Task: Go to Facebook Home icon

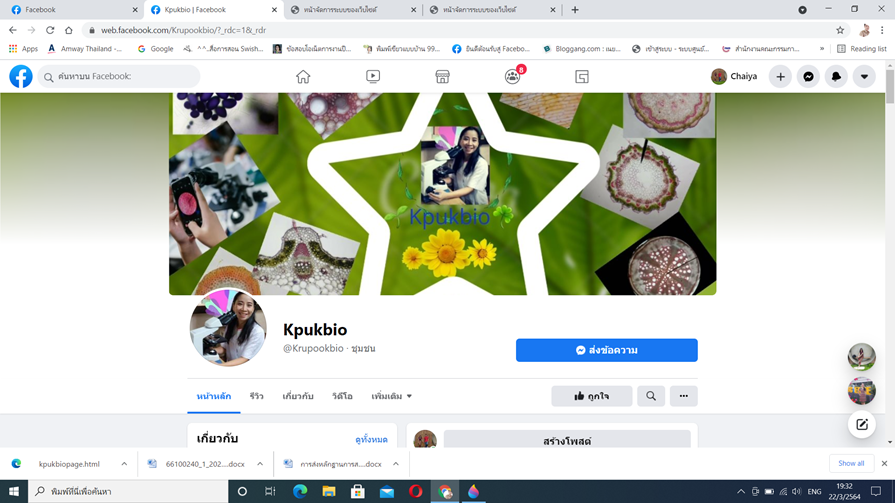Action: (x=303, y=77)
